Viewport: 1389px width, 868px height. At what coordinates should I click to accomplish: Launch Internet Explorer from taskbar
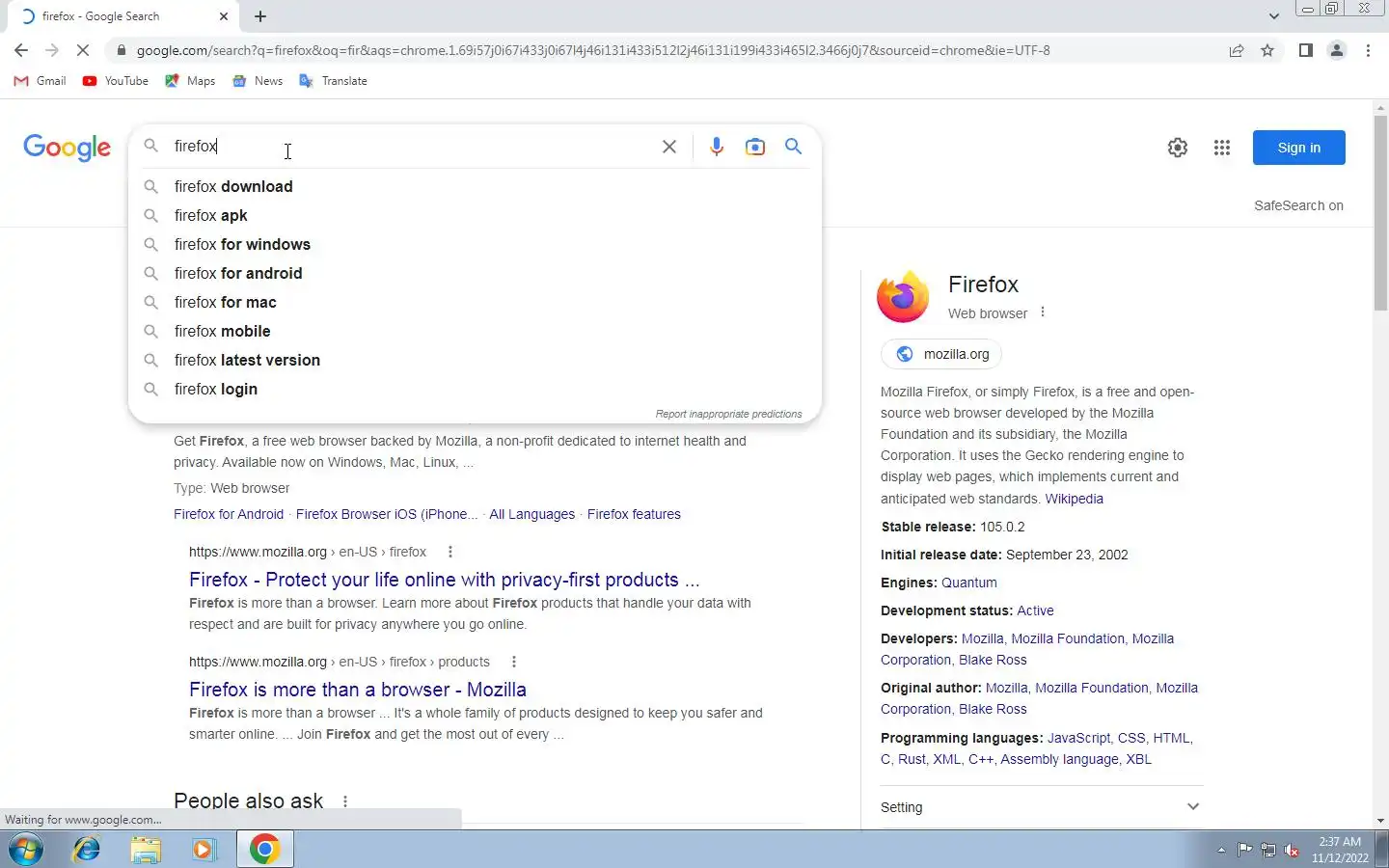click(x=87, y=850)
